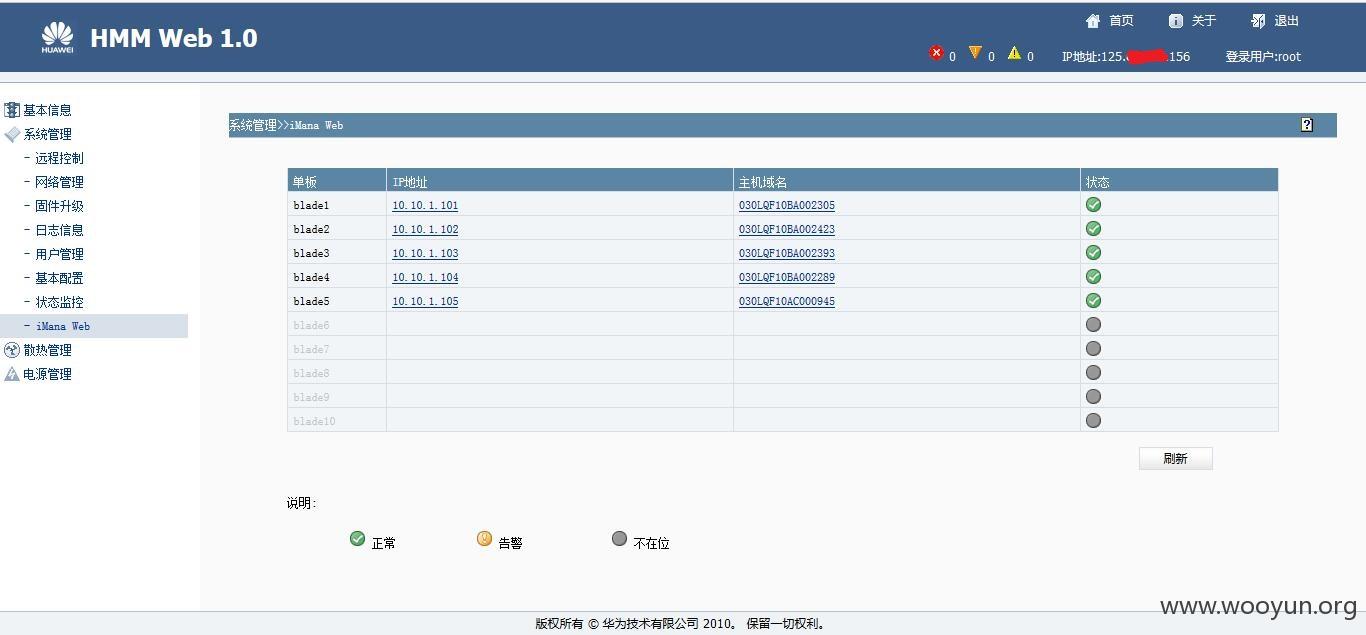Viewport: 1366px width, 635px height.
Task: Click the 退出 logout link
Action: coord(1287,21)
